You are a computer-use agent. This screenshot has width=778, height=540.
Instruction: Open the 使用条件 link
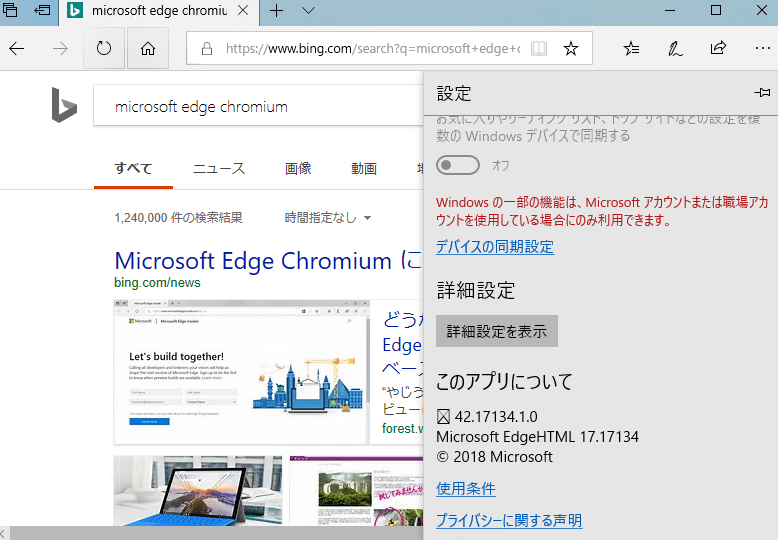click(466, 488)
